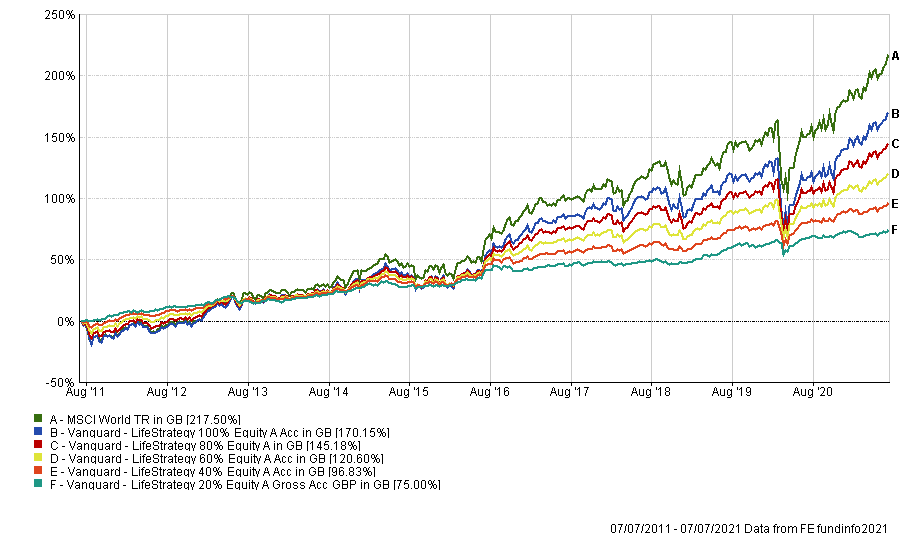Screen dimensions: 900x535
Task: Click the Aug '20 x-axis label
Action: [x=812, y=392]
